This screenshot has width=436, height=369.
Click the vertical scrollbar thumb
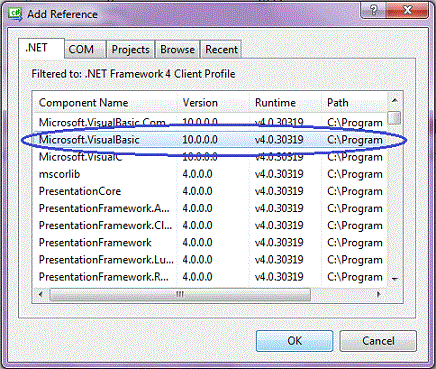click(395, 118)
